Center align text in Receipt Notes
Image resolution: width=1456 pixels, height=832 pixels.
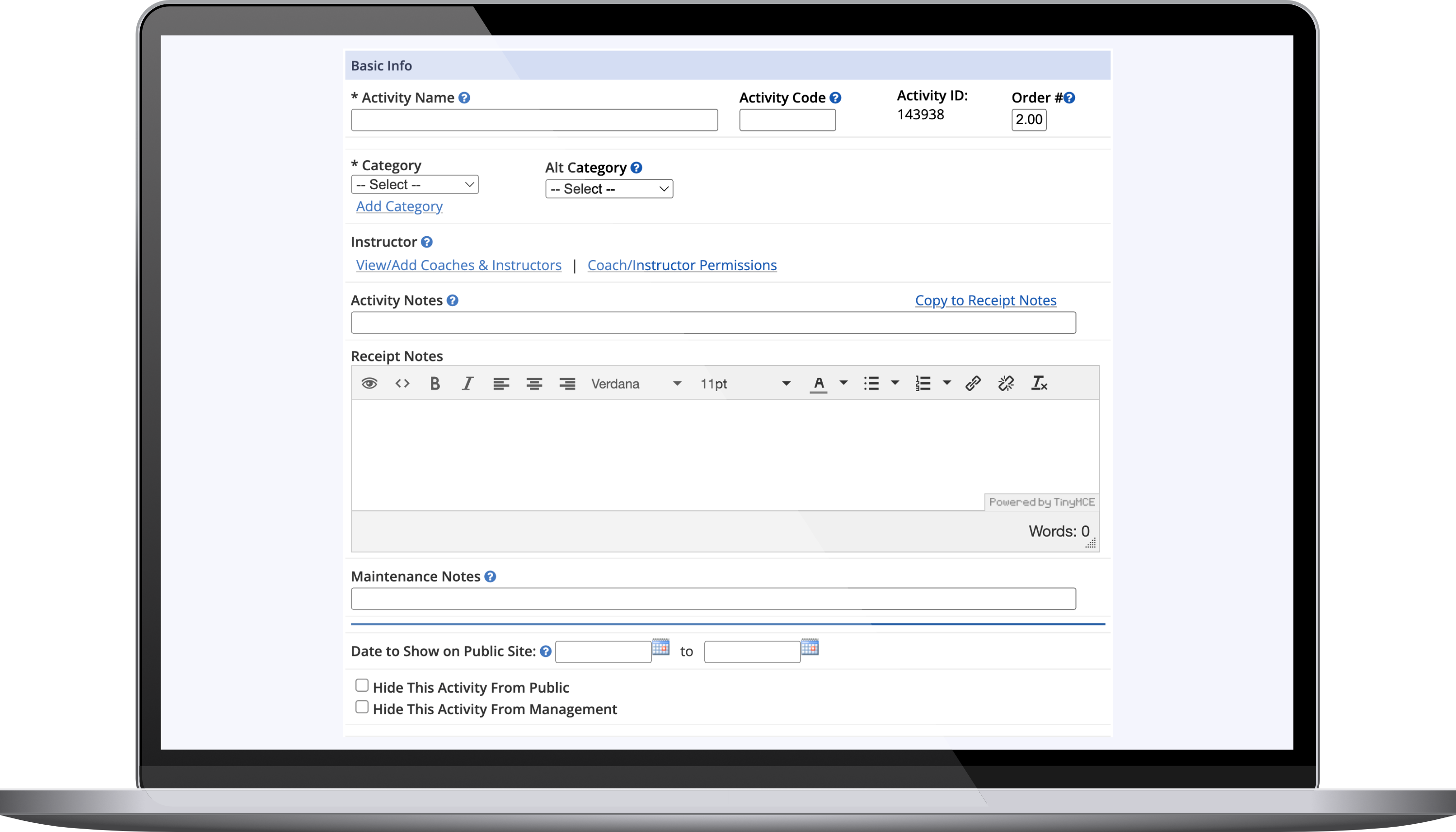(x=534, y=383)
